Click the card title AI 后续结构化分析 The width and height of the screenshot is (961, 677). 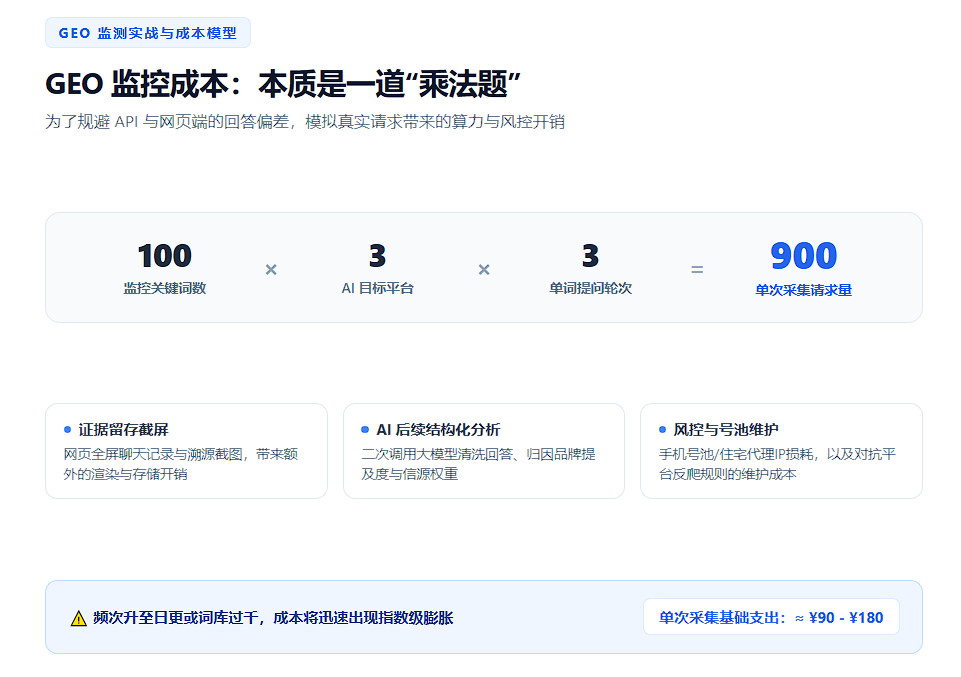click(438, 429)
